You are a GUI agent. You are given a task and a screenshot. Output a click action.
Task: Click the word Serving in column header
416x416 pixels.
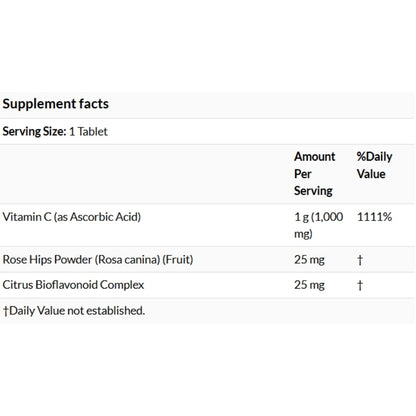tap(313, 191)
